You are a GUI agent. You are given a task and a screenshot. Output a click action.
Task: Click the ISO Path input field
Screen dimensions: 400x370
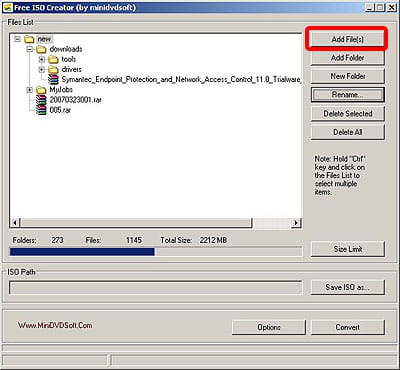tap(155, 288)
